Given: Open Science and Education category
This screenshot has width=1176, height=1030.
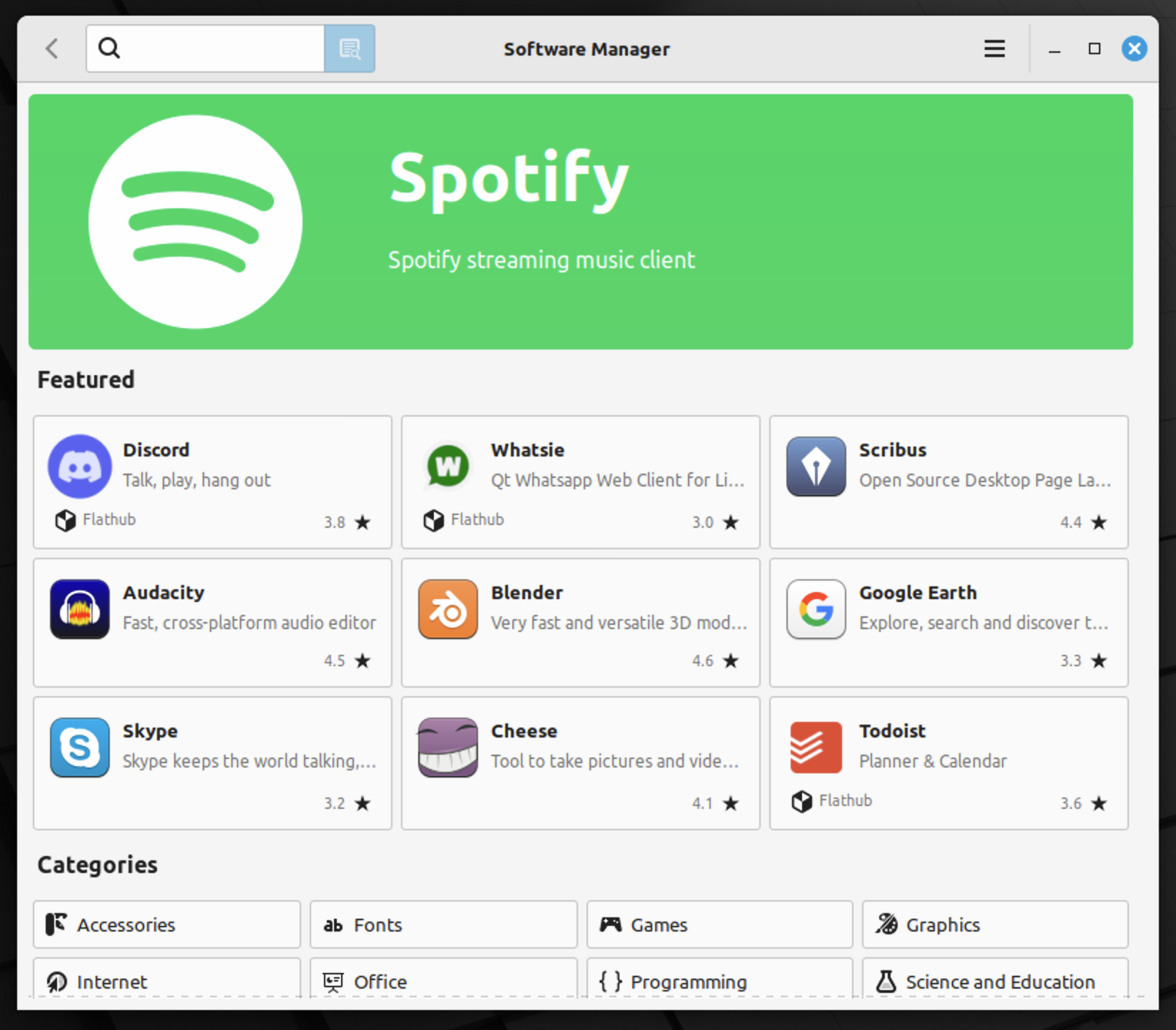Looking at the screenshot, I should pyautogui.click(x=995, y=978).
